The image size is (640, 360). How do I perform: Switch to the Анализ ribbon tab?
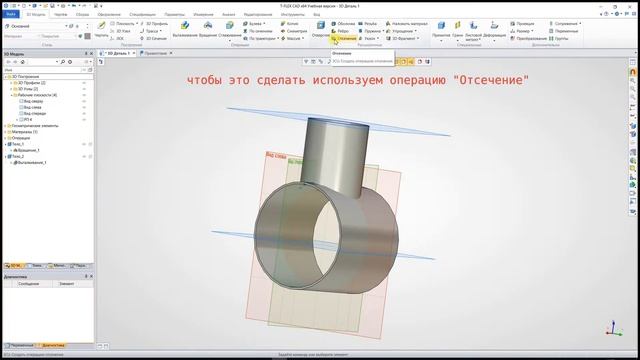[x=228, y=14]
